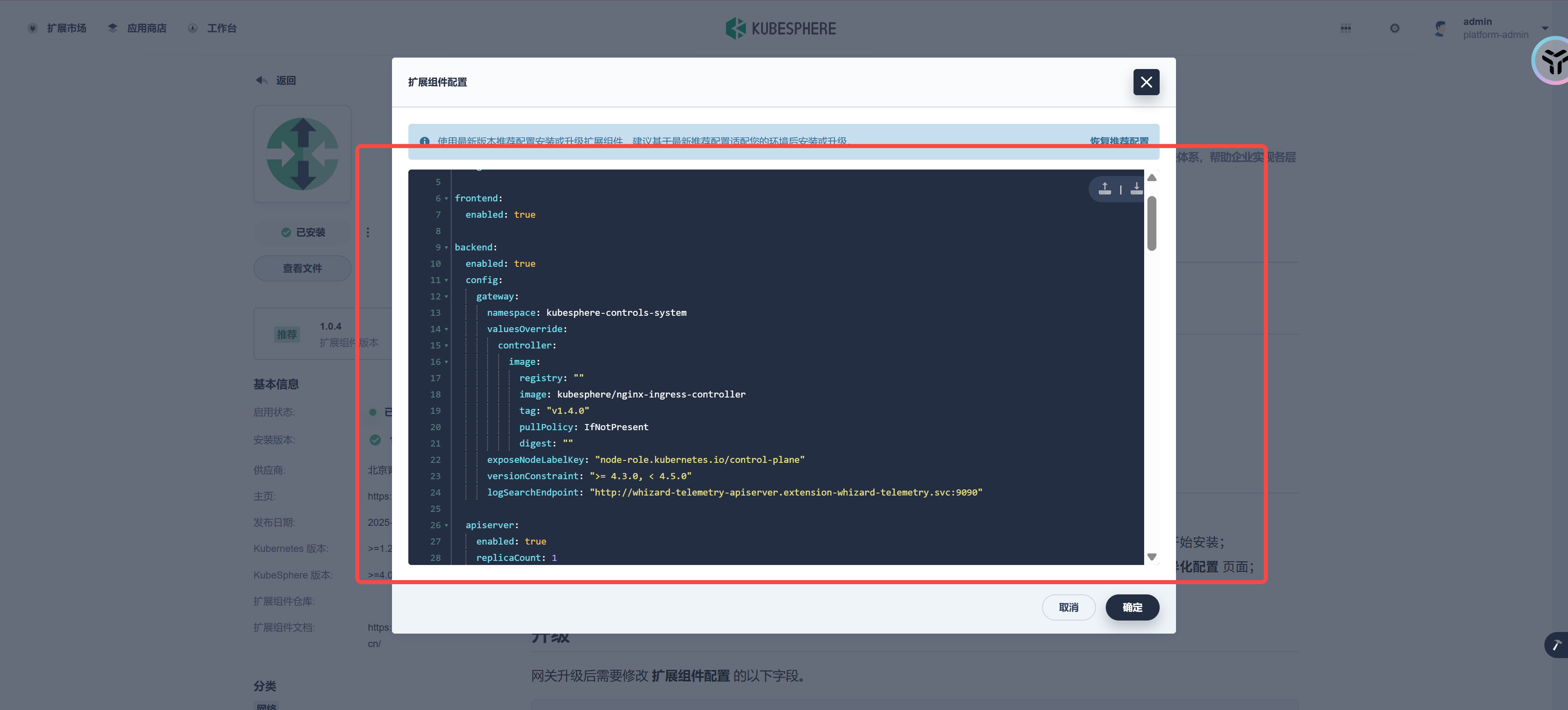Viewport: 1568px width, 710px height.
Task: Click the 取消 button
Action: (x=1068, y=607)
